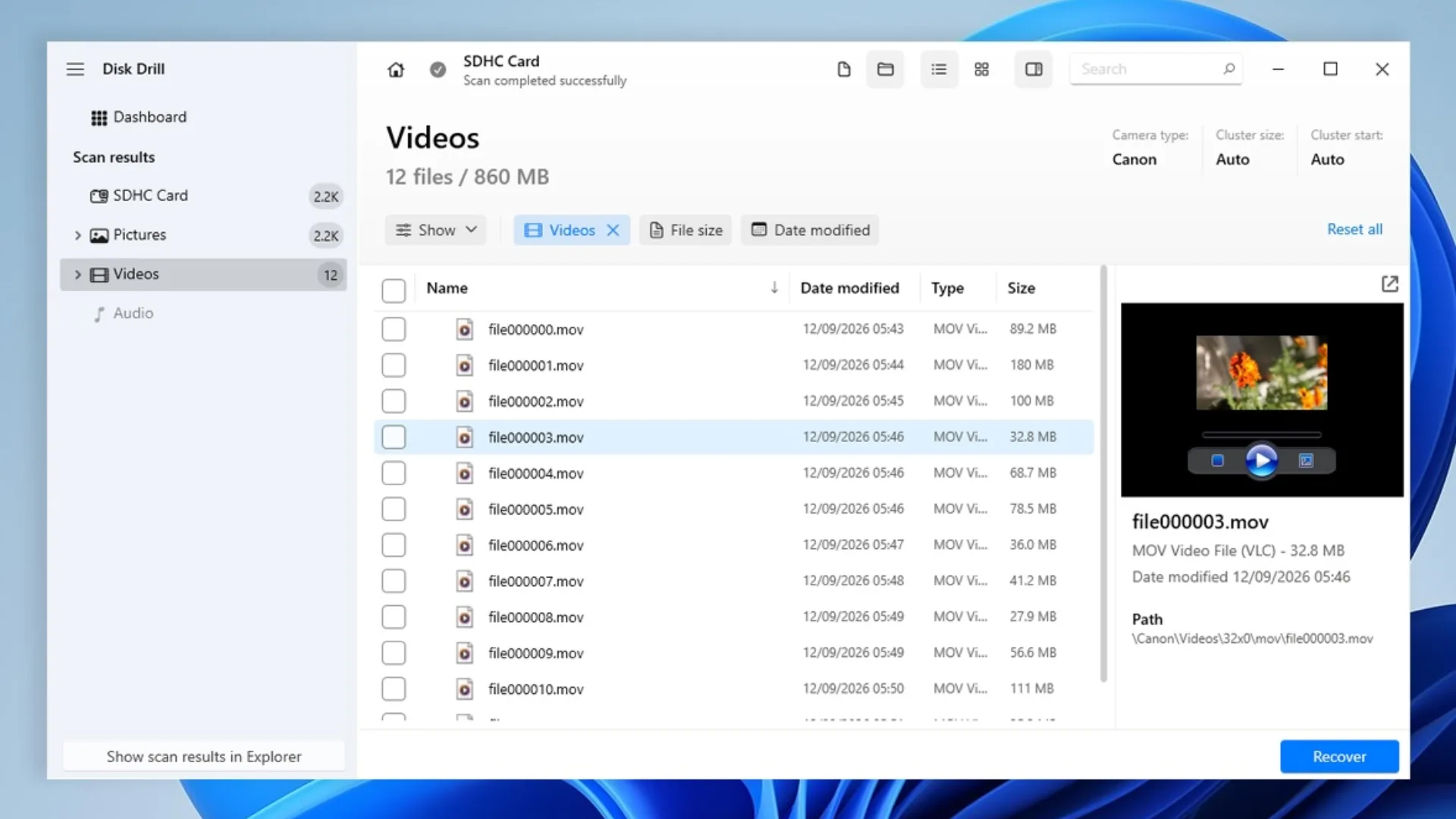
Task: Click the file000002.mov file icon
Action: tap(464, 401)
